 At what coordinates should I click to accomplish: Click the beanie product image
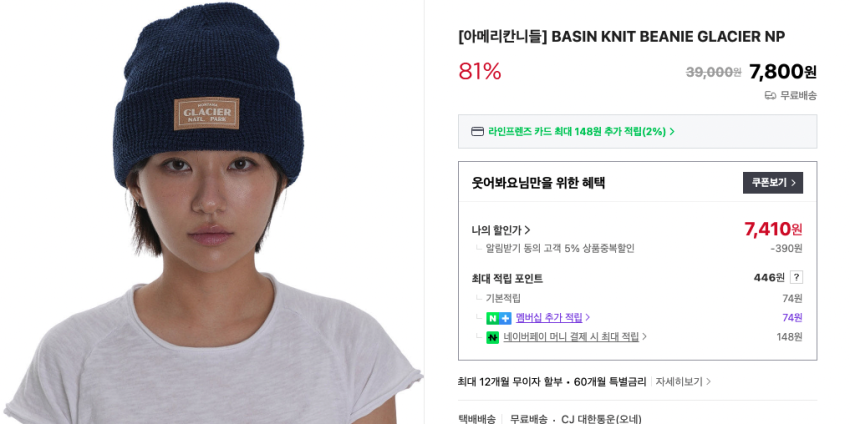point(212,212)
